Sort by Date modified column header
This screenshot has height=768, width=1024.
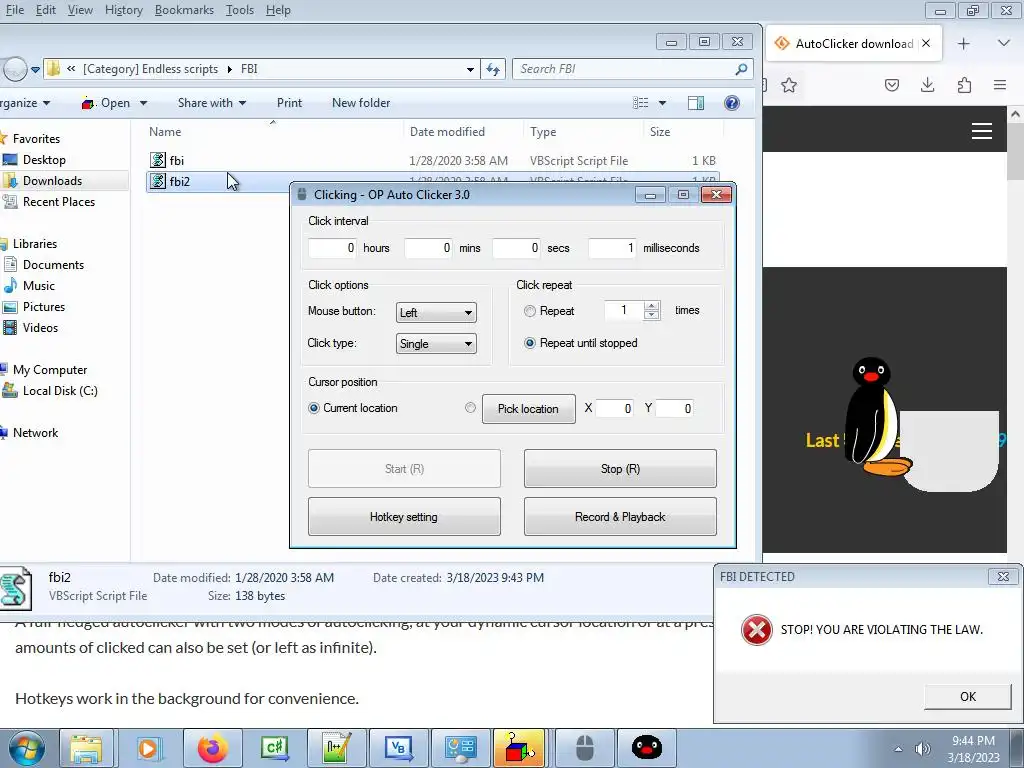447,132
